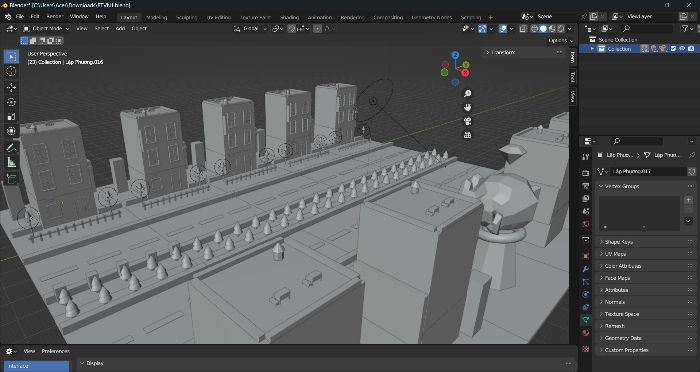Pick the Rotate tool
Image resolution: width=700 pixels, height=372 pixels.
11,102
